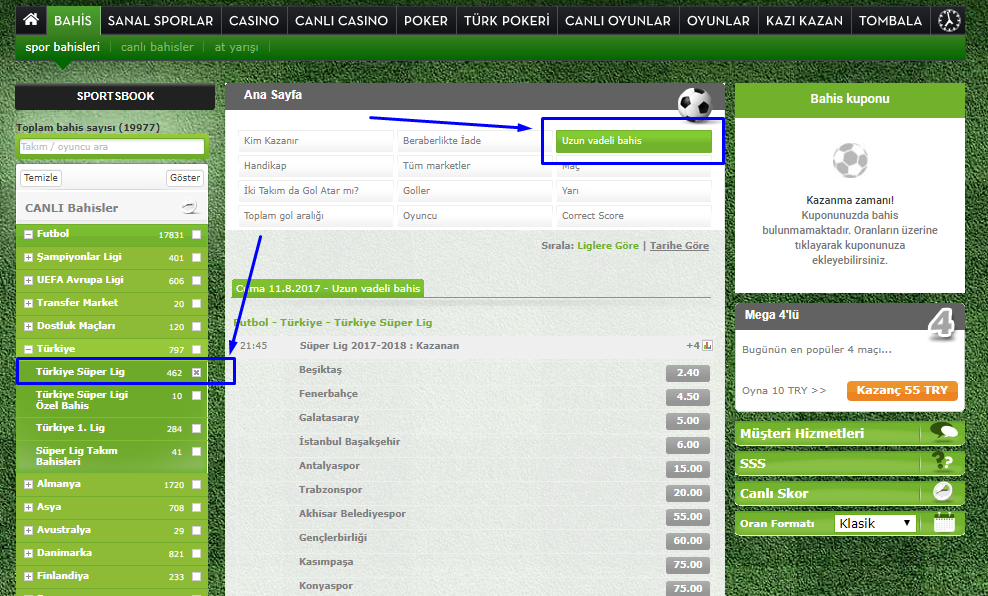Uncheck the Türkiye Süper Lig checkbox
The width and height of the screenshot is (988, 596).
[x=197, y=372]
